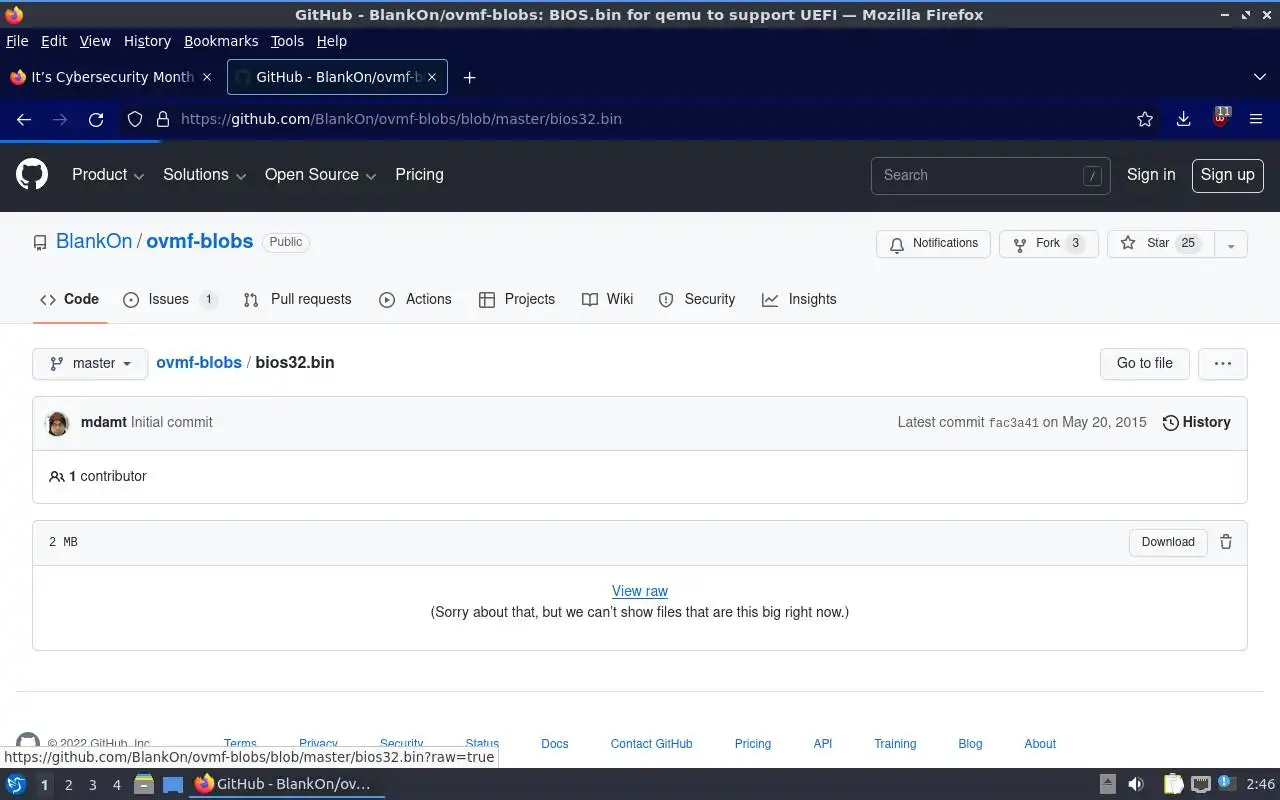Open the Help menu
This screenshot has width=1280, height=800.
(331, 41)
